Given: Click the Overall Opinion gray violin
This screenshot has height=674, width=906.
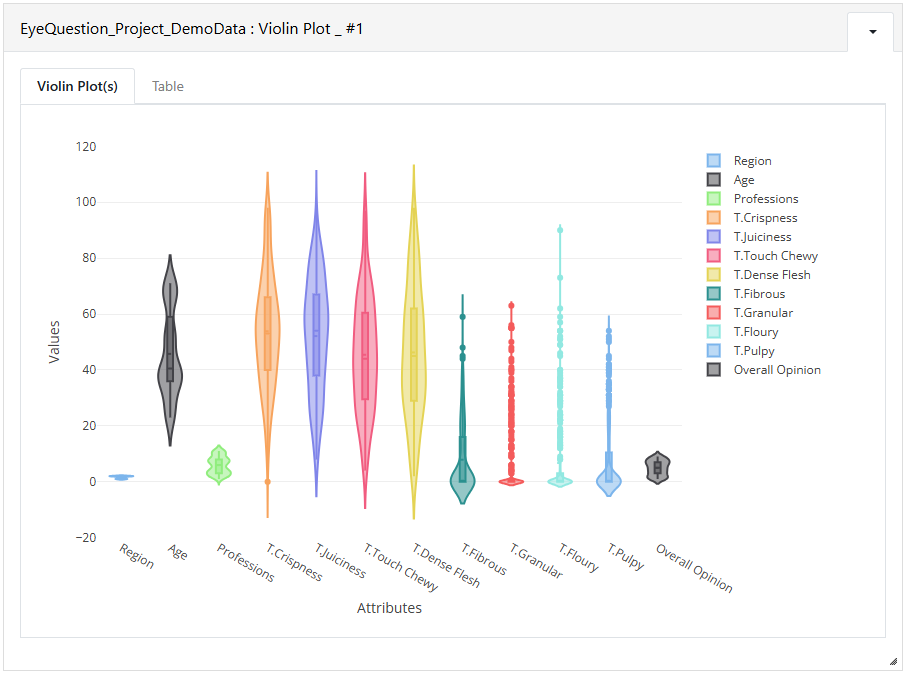Looking at the screenshot, I should pos(658,468).
